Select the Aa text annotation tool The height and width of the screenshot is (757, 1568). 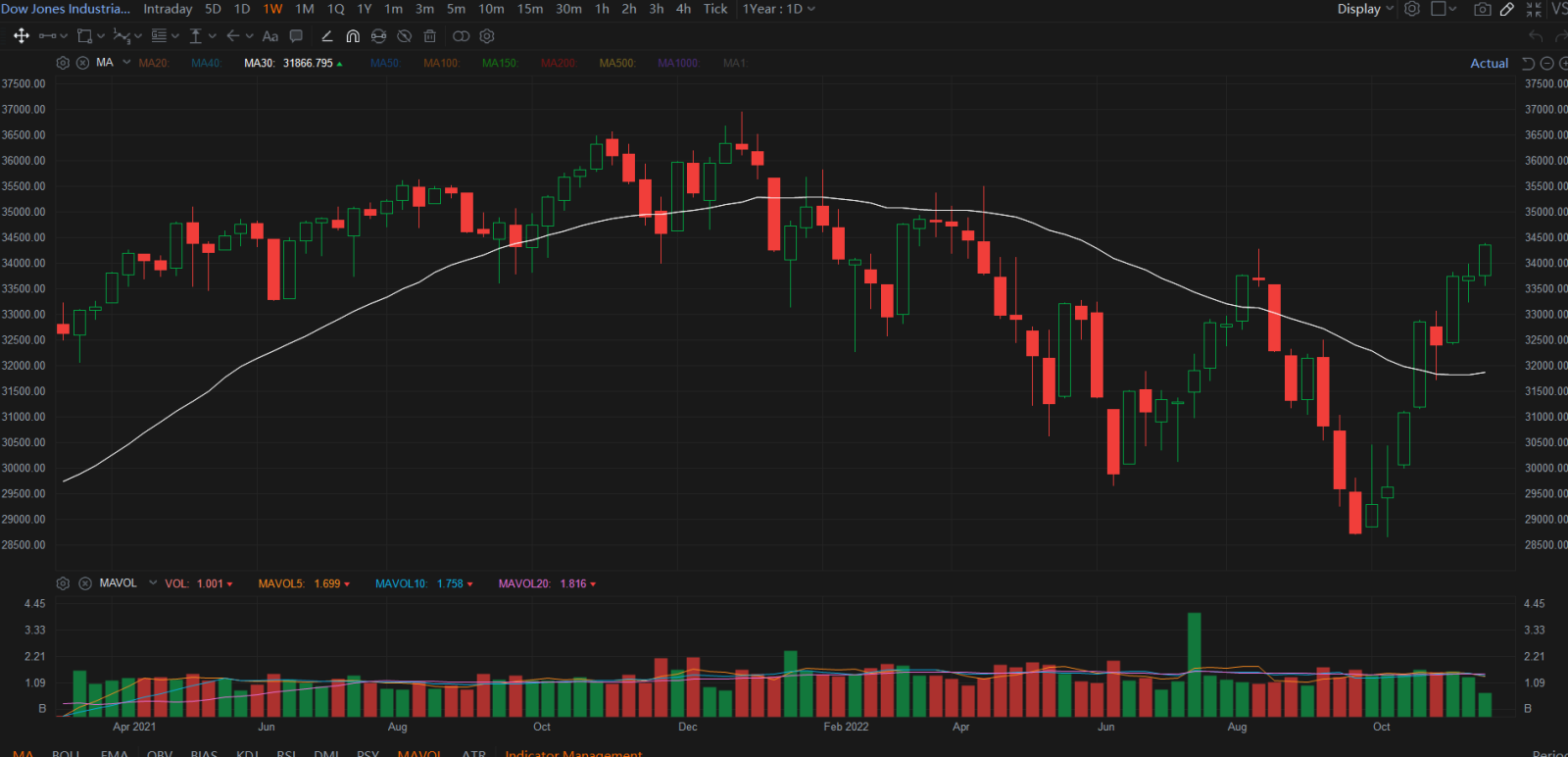point(270,36)
